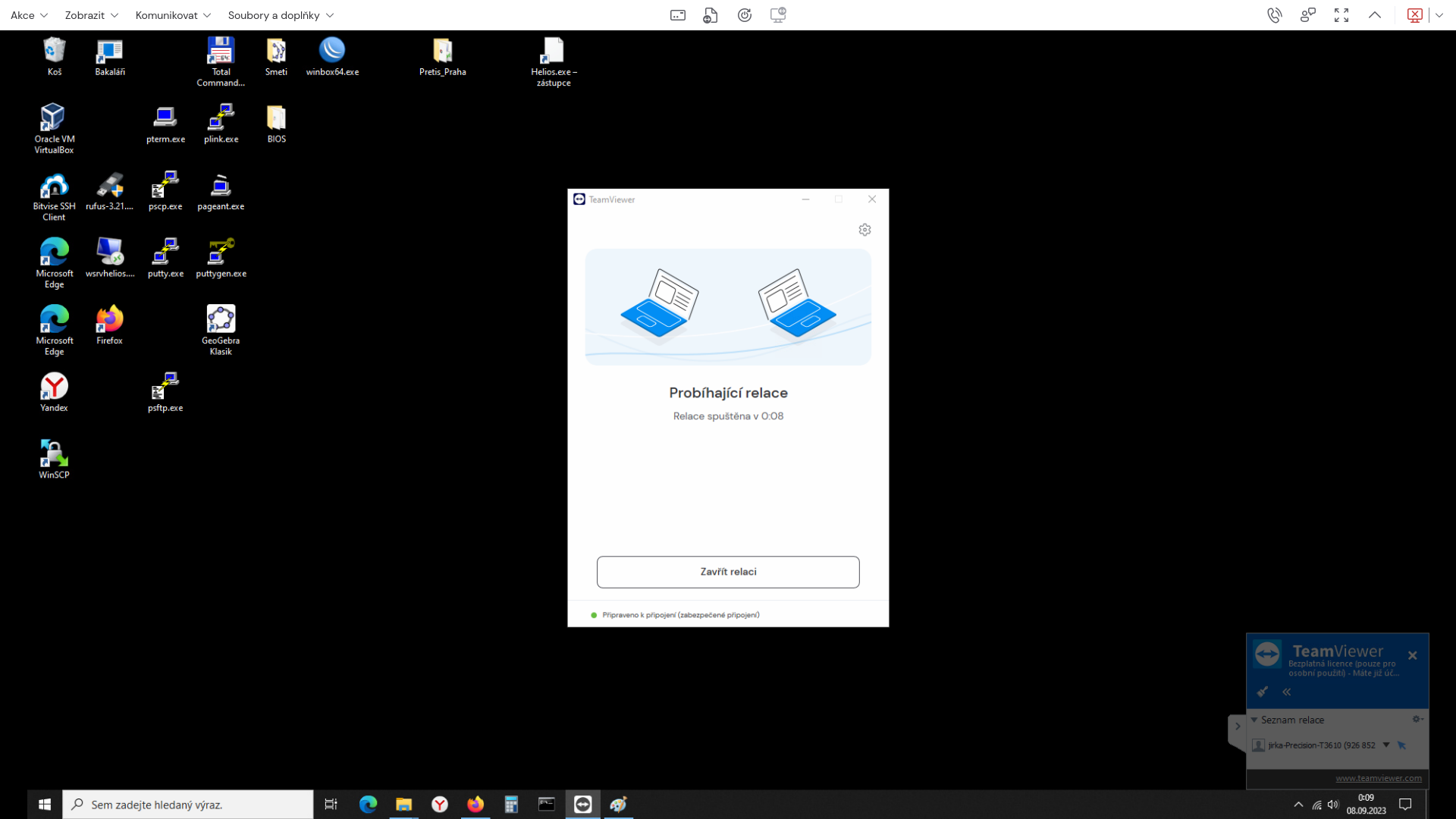Click the restart remote computer icon
Viewport: 1456px width, 819px height.
coord(744,14)
